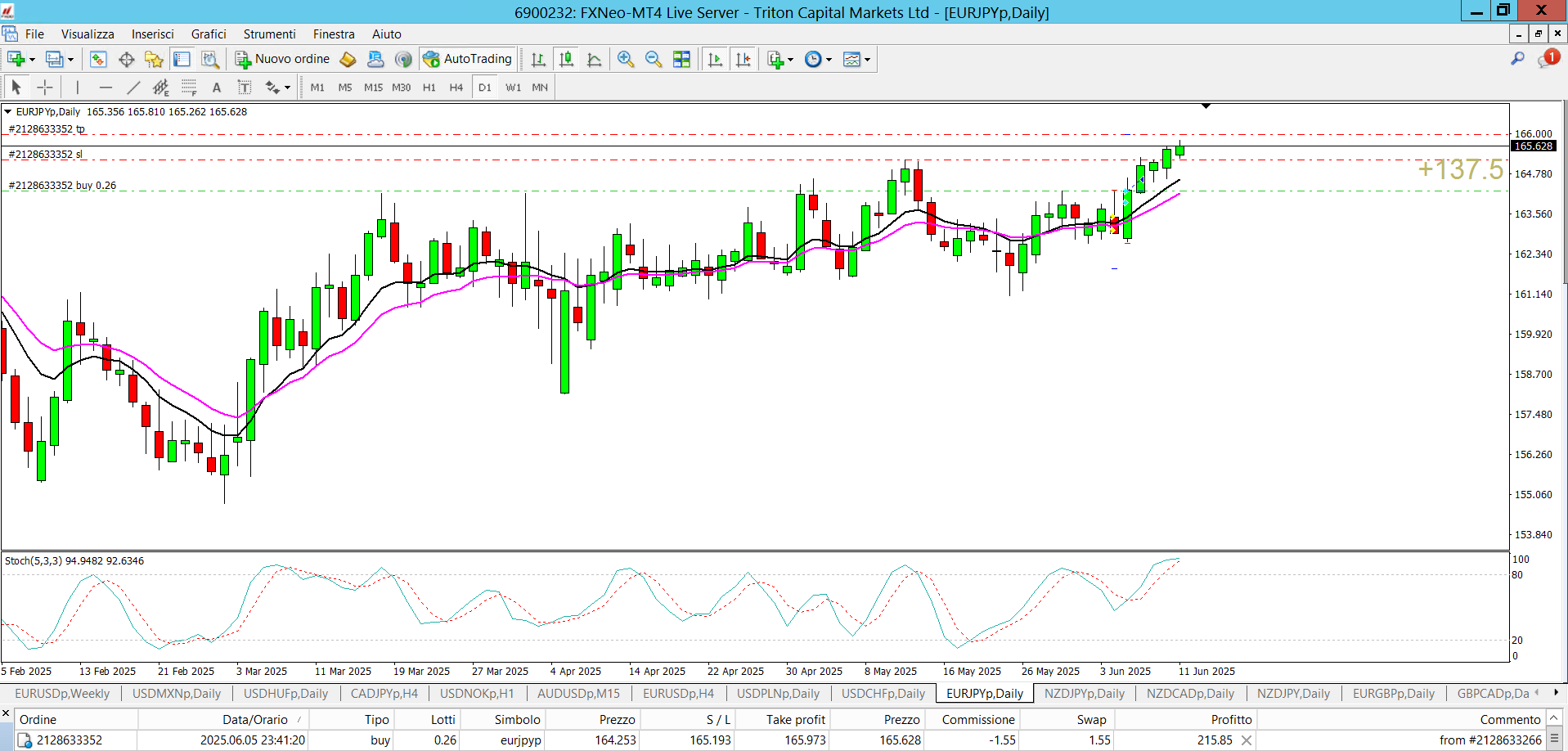Switch to the EURUSDp,Weekly chart tab
Screen dimensions: 1568x751
pyautogui.click(x=62, y=693)
